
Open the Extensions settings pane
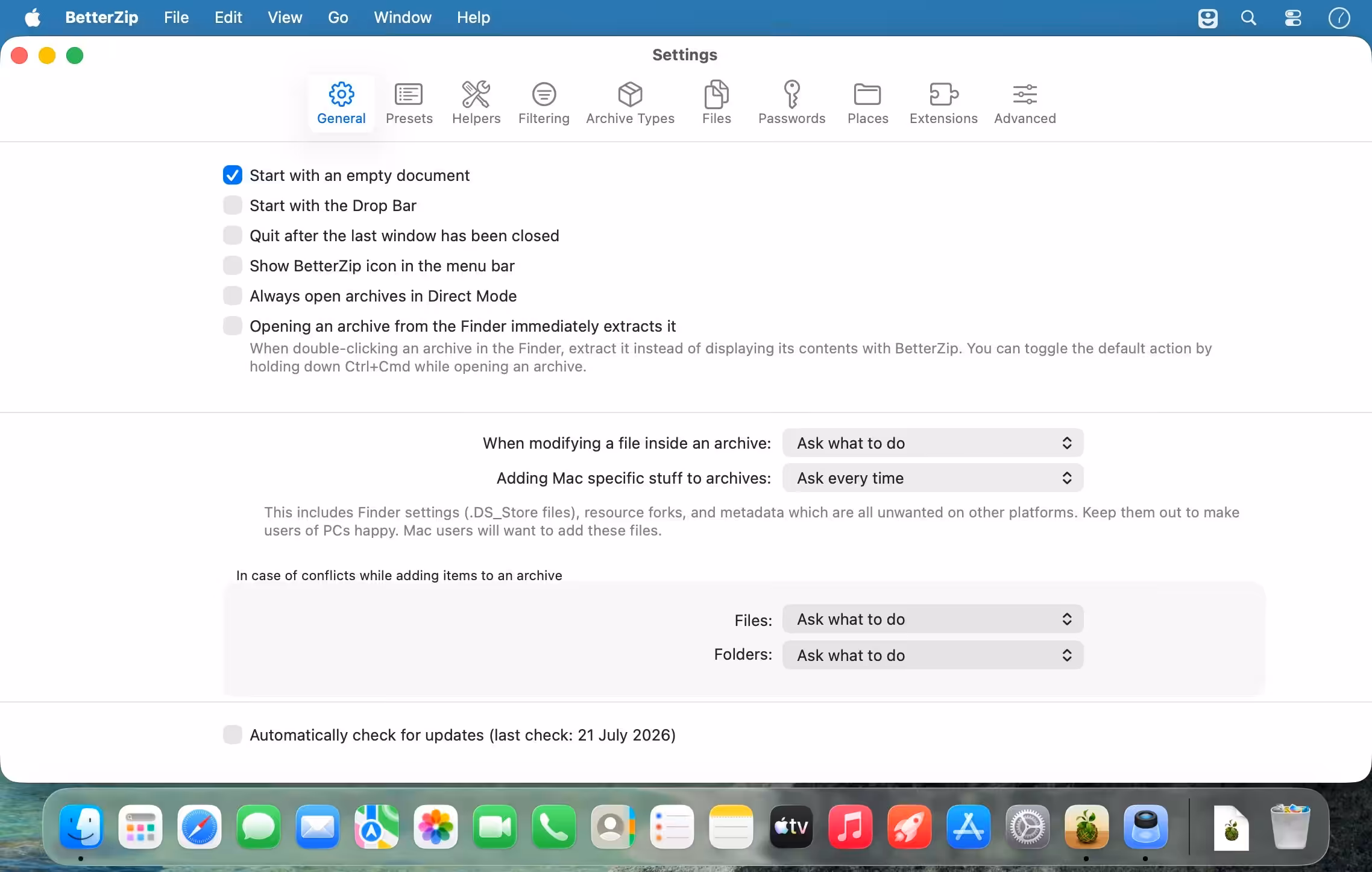[x=943, y=103]
